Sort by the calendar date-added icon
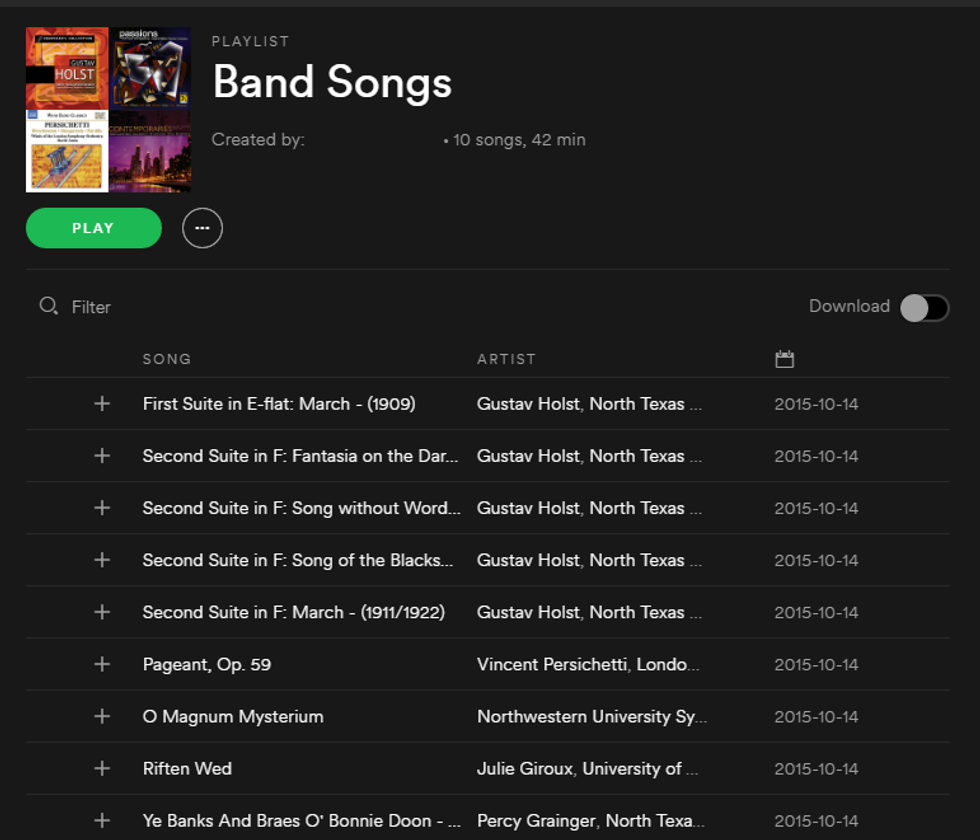 tap(784, 359)
